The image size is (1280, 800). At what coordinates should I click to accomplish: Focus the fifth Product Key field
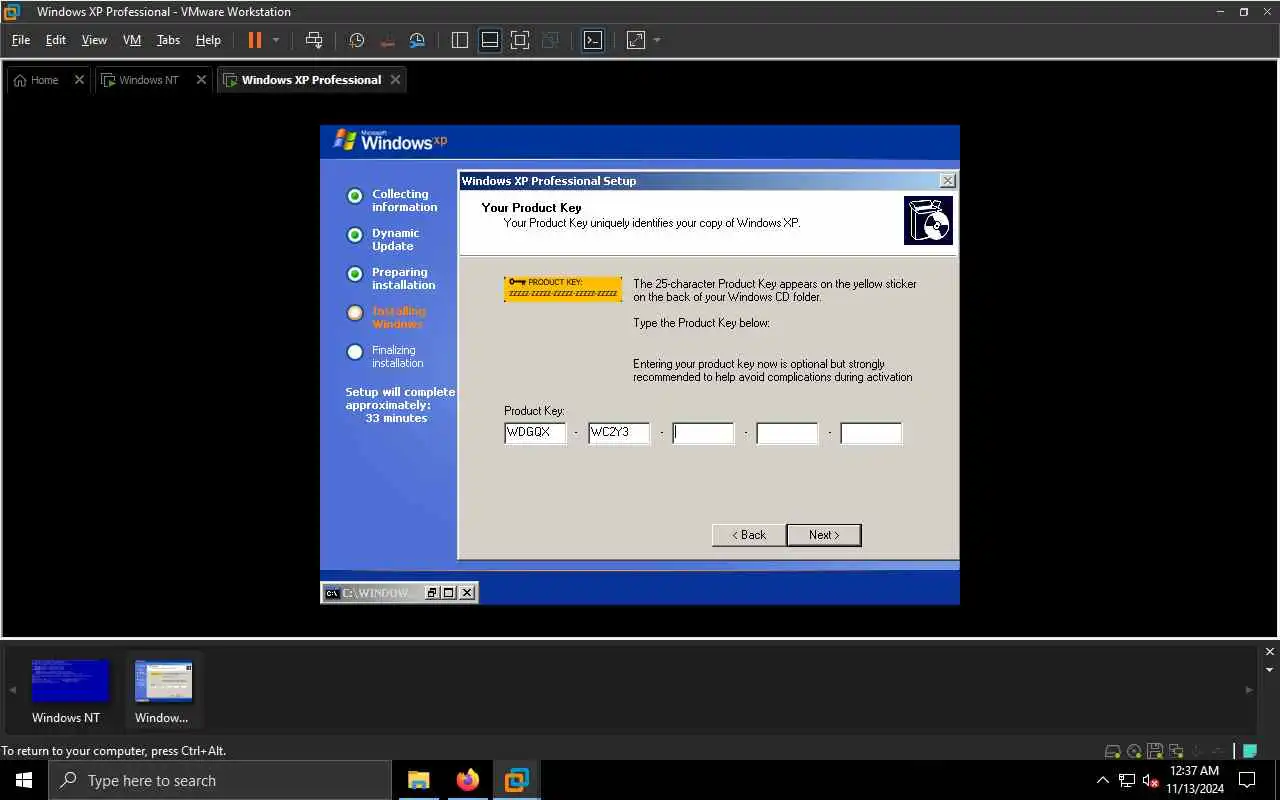coord(871,433)
